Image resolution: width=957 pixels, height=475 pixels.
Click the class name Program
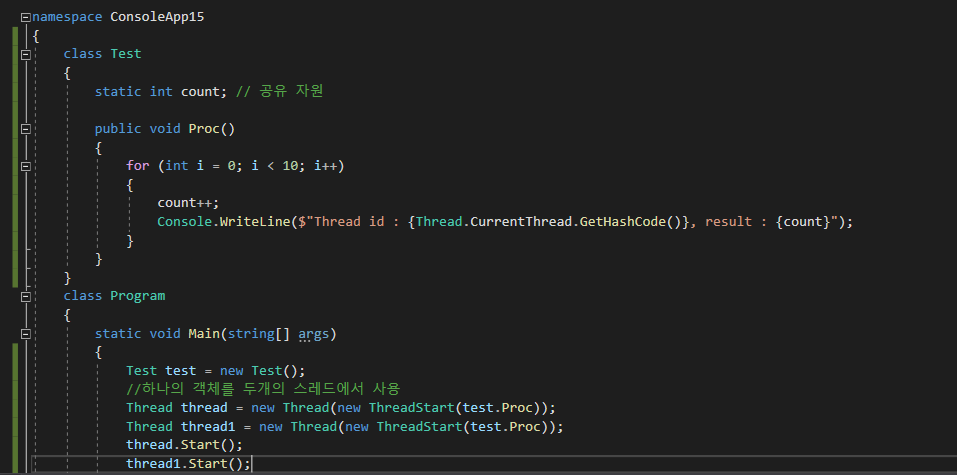pos(137,296)
